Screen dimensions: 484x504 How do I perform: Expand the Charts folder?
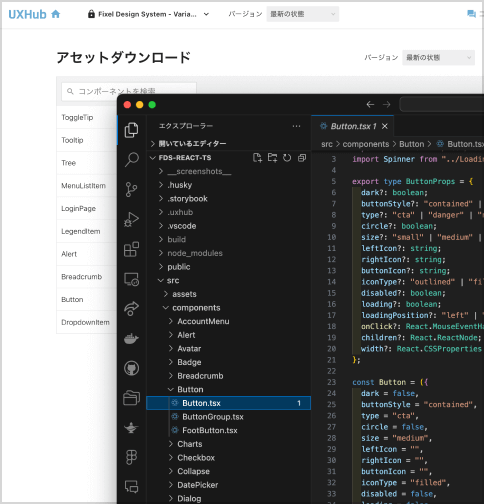[x=229, y=444]
